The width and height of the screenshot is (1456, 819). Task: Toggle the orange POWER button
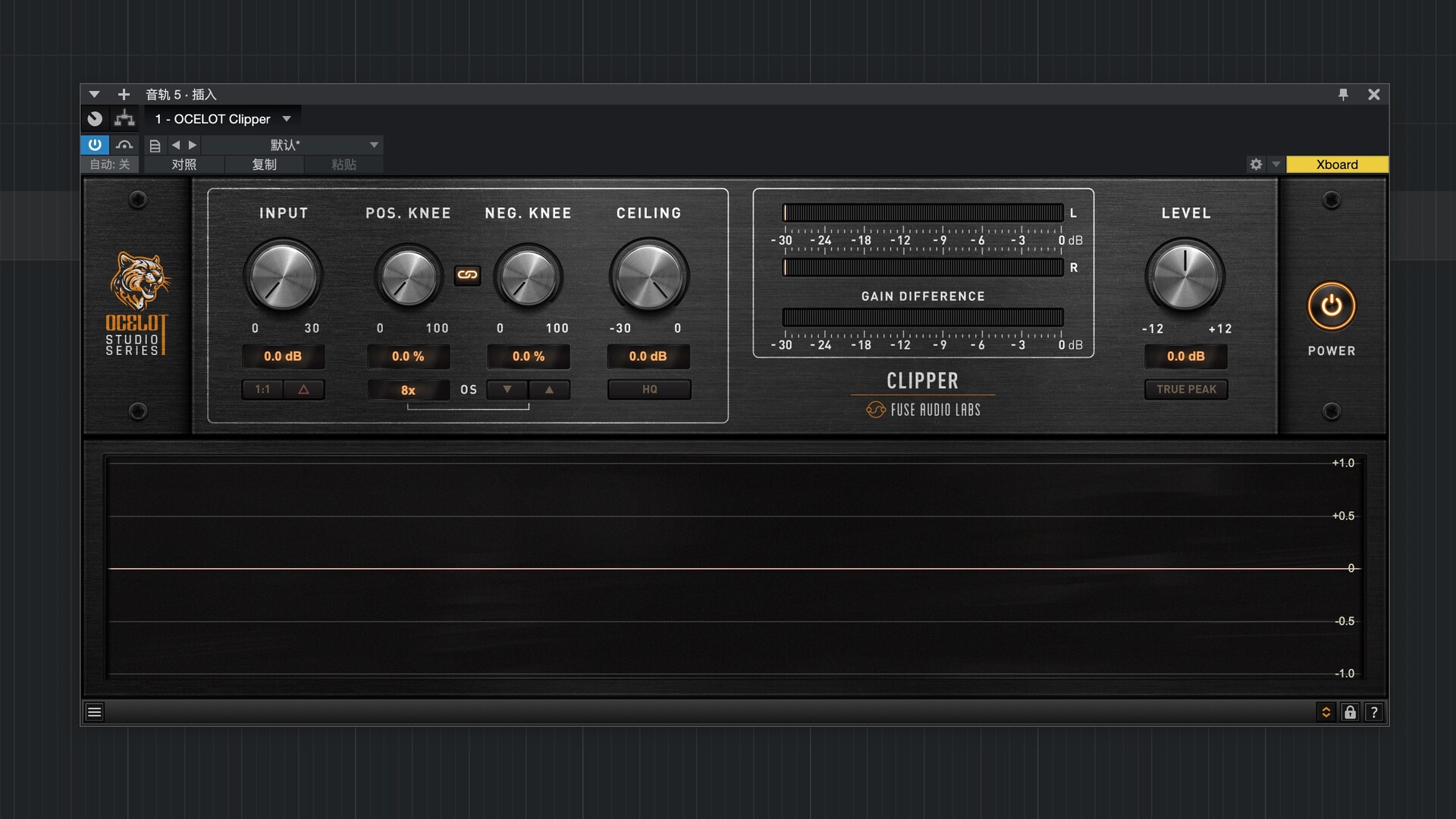[1332, 306]
